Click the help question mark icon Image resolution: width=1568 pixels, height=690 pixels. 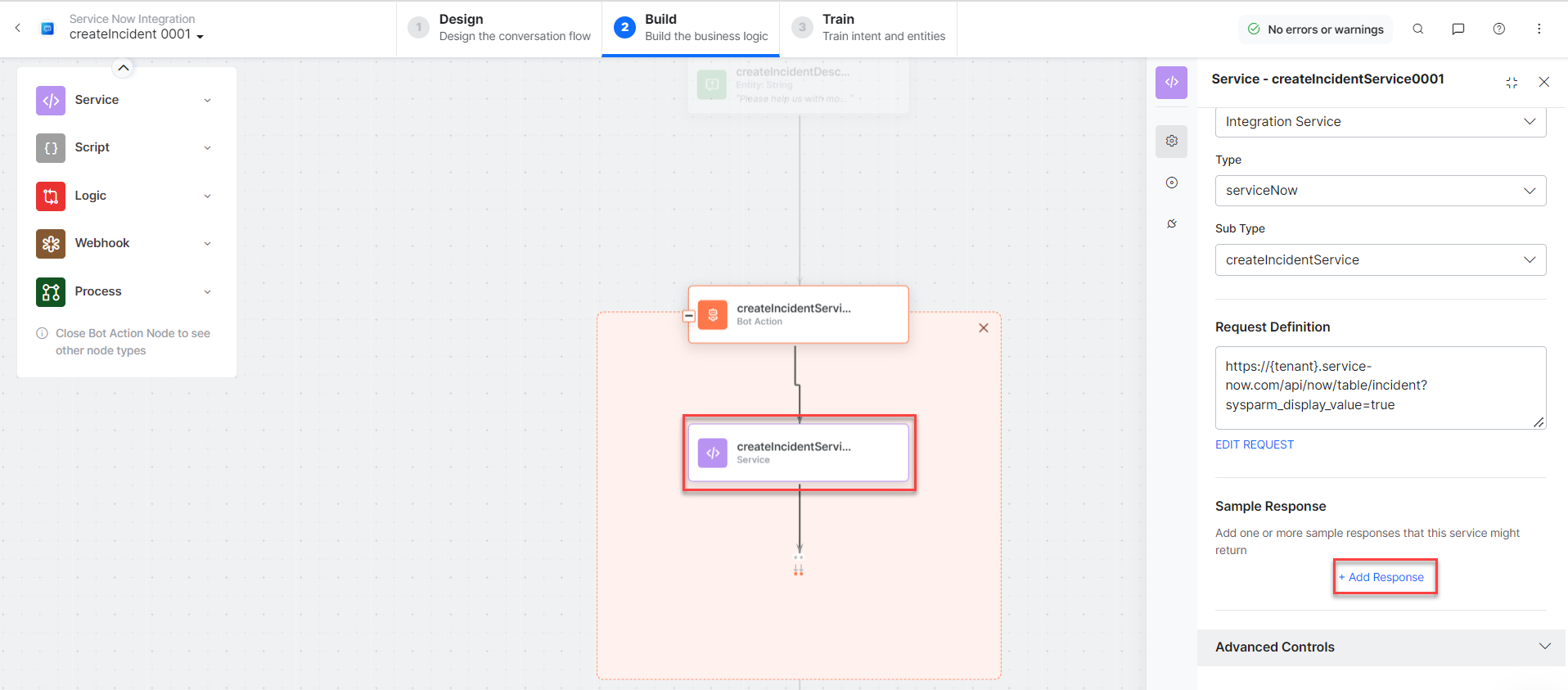pyautogui.click(x=1498, y=29)
